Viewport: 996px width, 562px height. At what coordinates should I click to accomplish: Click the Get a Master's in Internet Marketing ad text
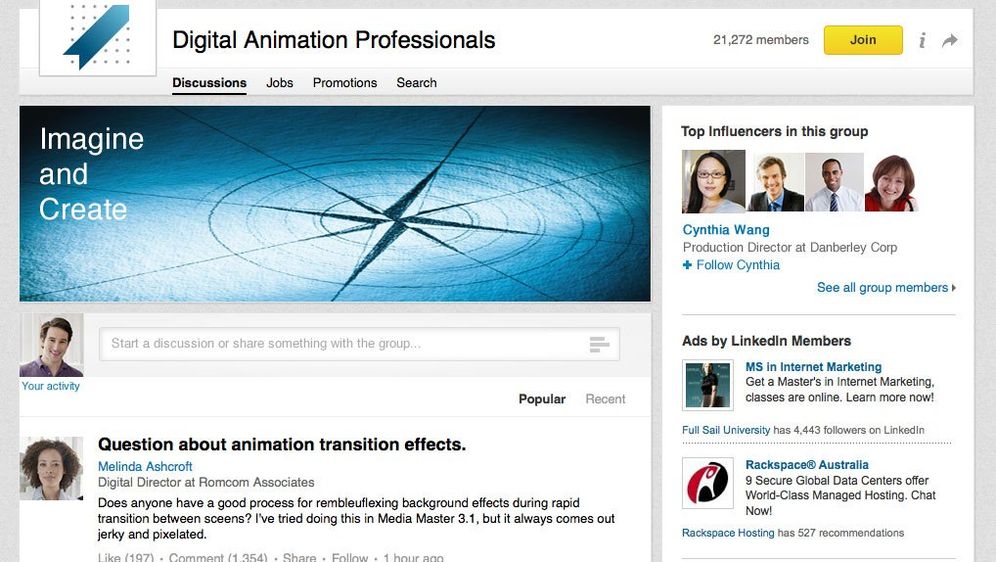[x=840, y=389]
